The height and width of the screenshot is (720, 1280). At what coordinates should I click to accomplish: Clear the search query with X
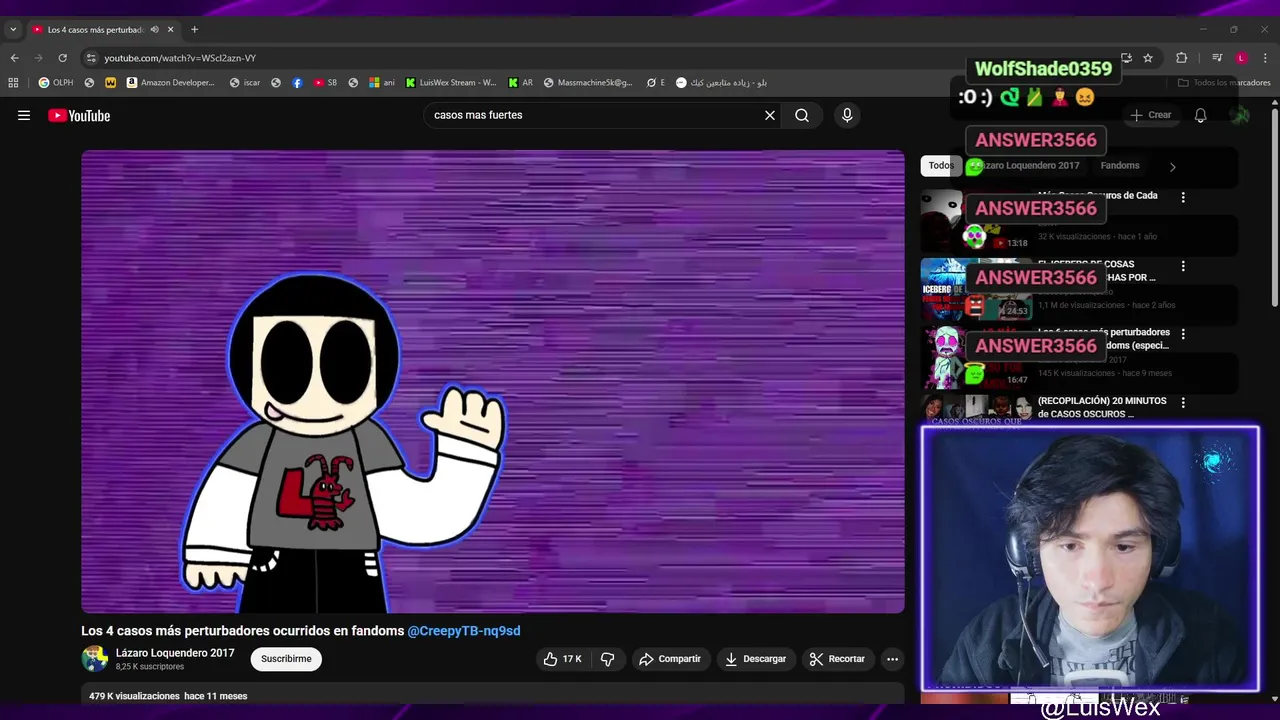[770, 116]
